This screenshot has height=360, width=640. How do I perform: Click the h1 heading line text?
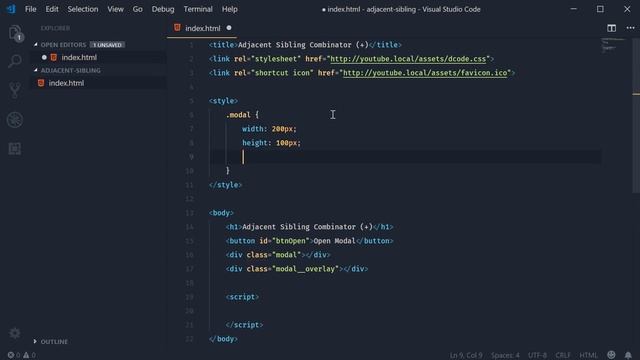309,227
